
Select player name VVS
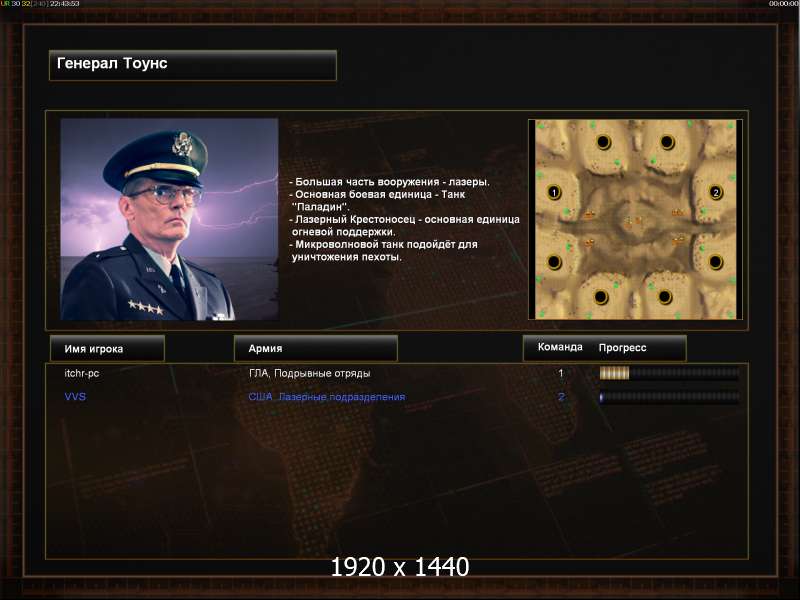[x=75, y=396]
